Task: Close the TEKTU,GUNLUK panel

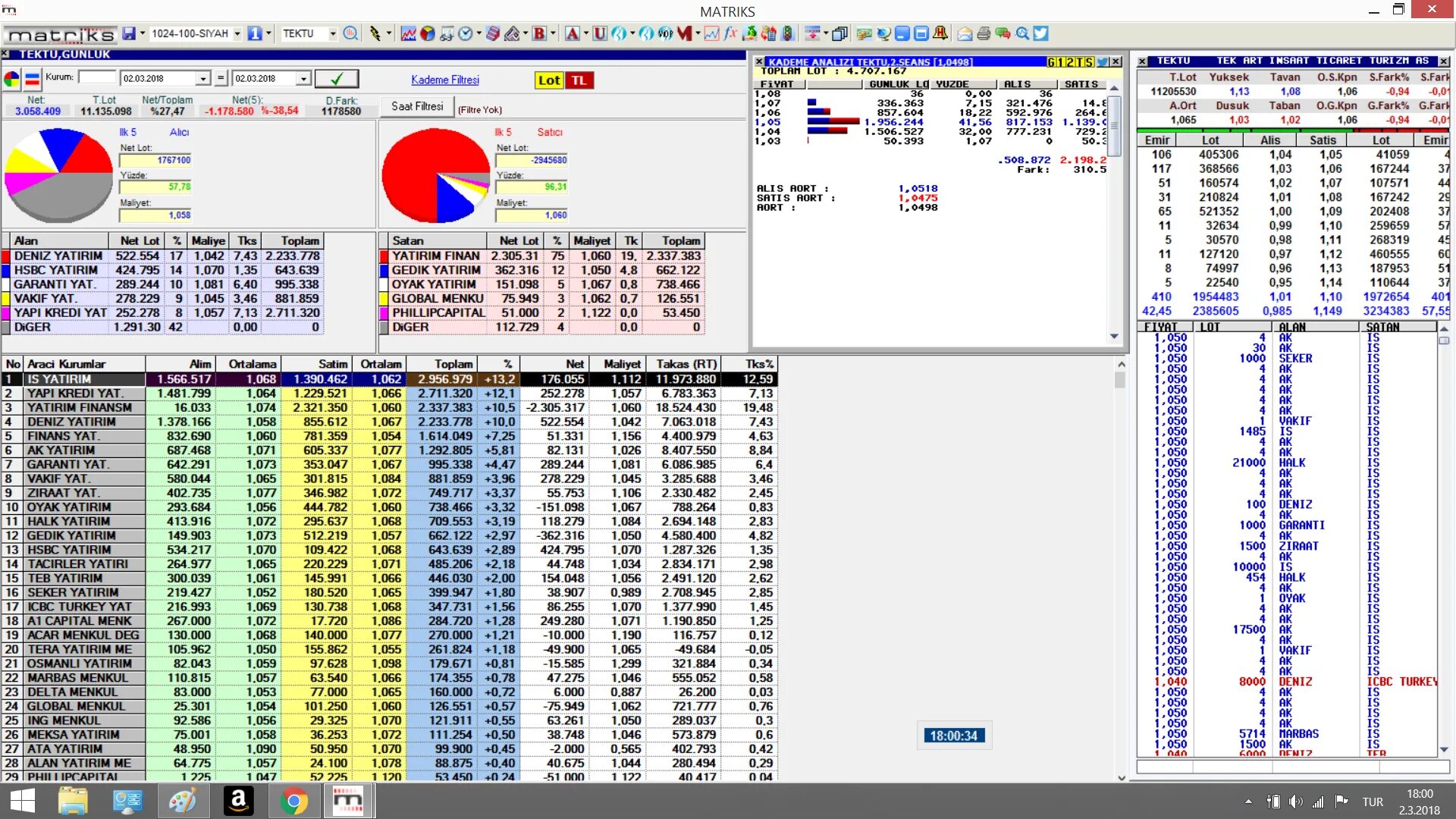Action: 5,55
